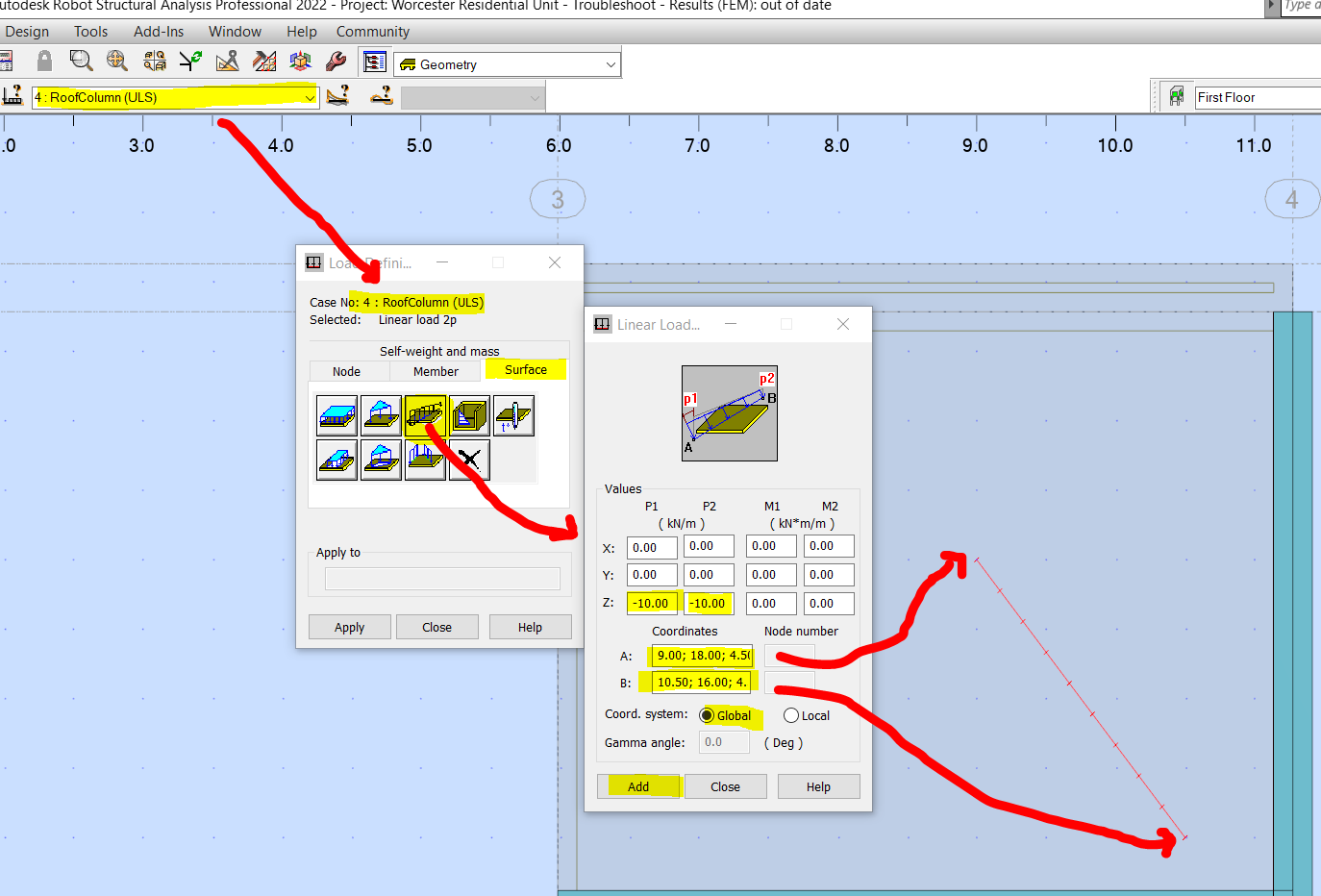Select the planar load on contour icon
This screenshot has width=1321, height=896.
click(x=469, y=415)
